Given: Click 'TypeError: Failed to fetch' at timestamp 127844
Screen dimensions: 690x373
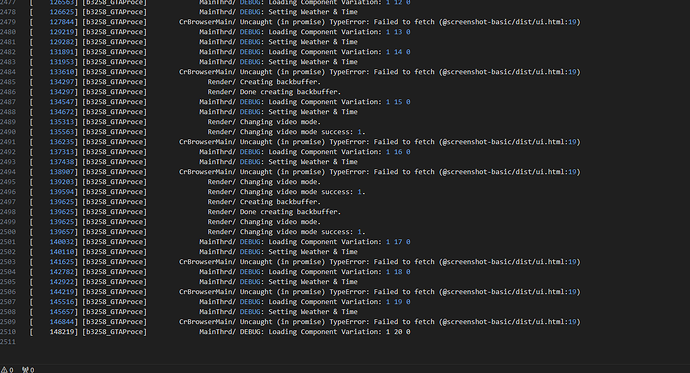Looking at the screenshot, I should (382, 22).
